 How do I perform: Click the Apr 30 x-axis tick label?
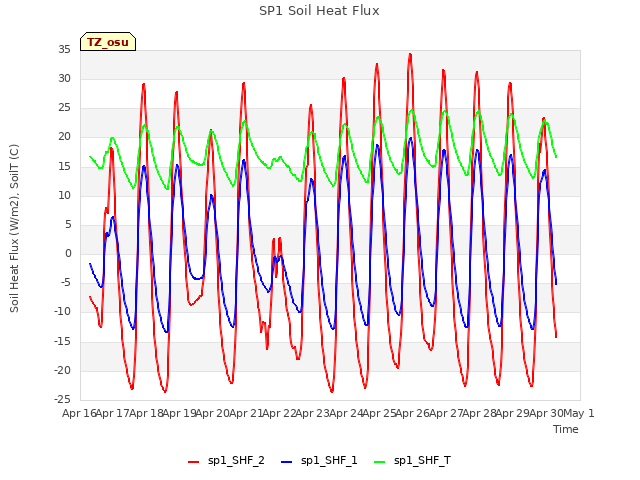tap(546, 413)
